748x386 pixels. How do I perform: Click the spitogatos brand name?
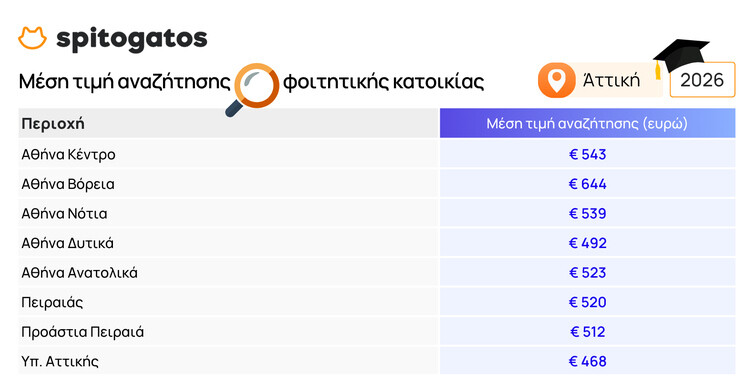pos(132,39)
